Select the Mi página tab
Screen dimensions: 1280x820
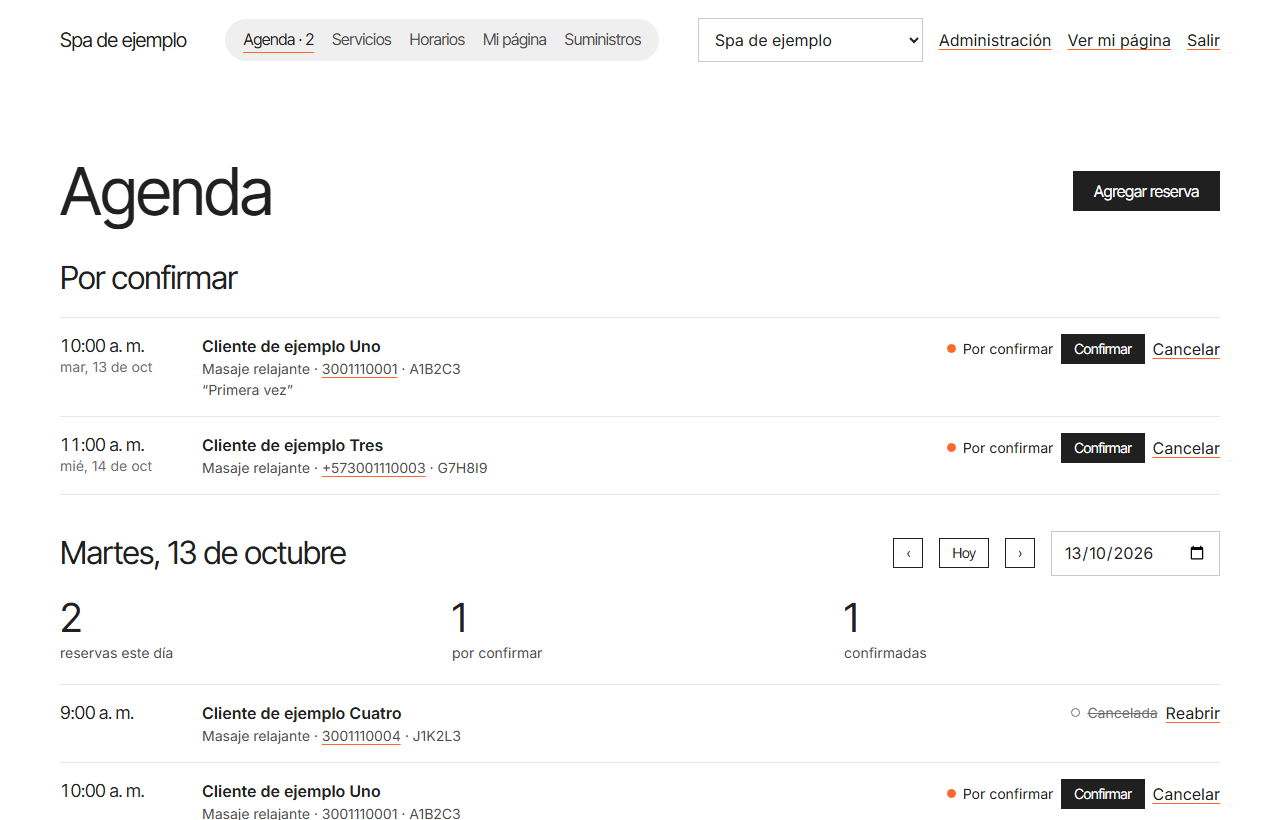point(515,40)
